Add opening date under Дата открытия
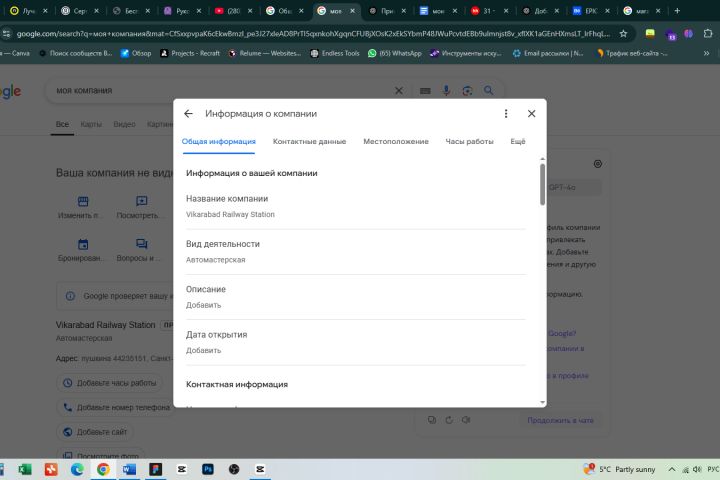Image resolution: width=720 pixels, height=480 pixels. (x=356, y=342)
